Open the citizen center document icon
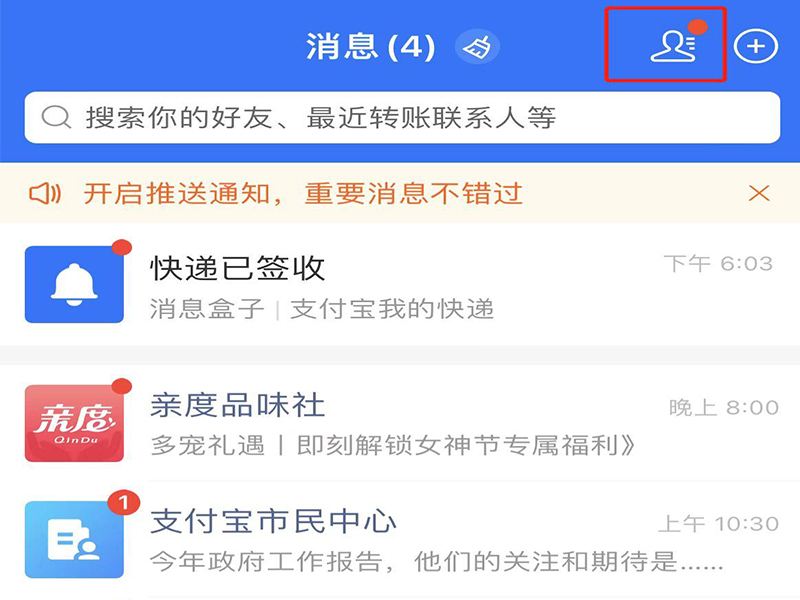Image resolution: width=800 pixels, height=600 pixels. pos(74,540)
